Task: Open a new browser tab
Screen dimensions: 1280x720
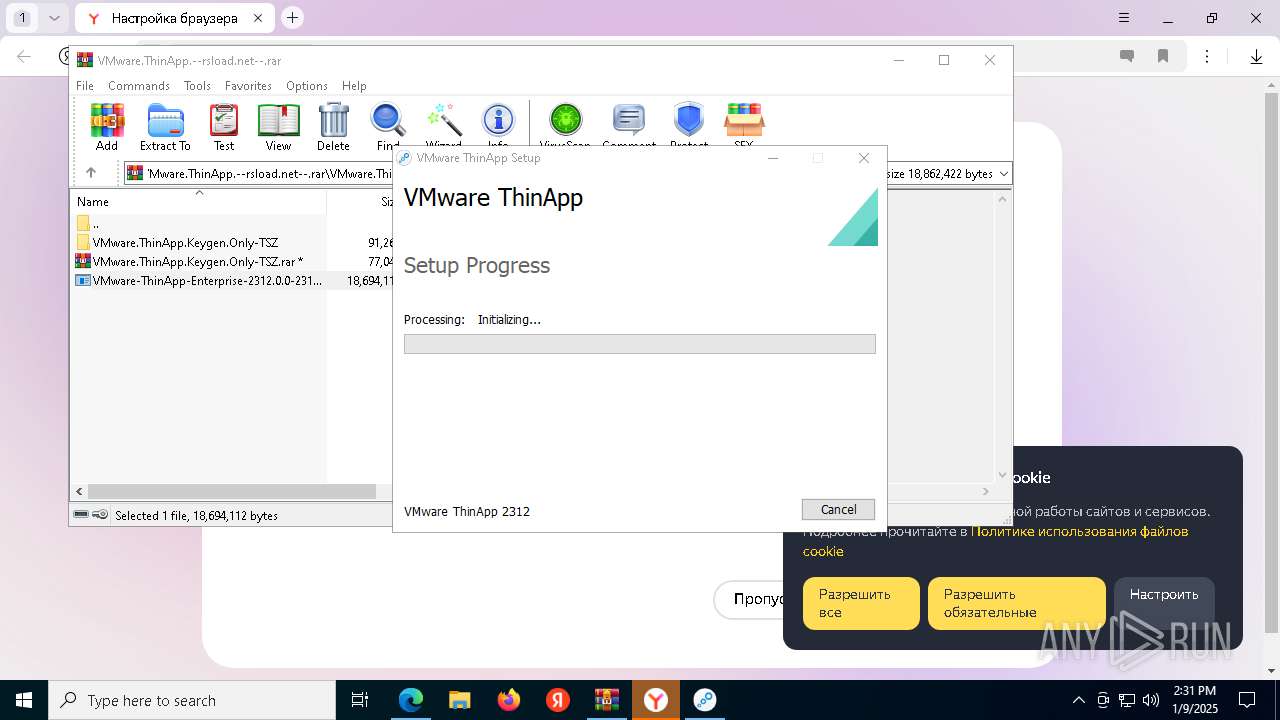Action: pyautogui.click(x=292, y=18)
